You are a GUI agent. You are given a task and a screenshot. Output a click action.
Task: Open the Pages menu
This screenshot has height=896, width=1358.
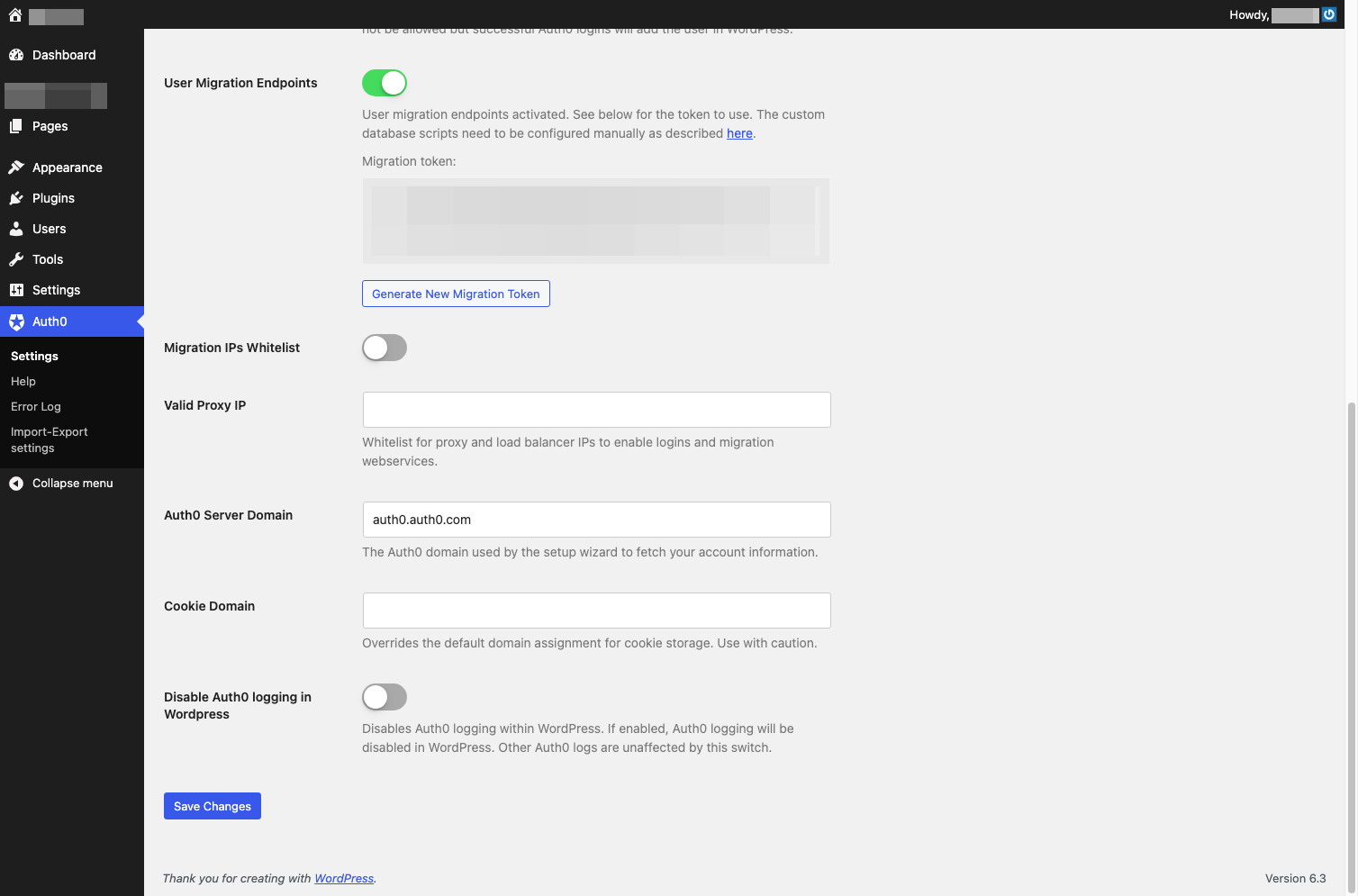[x=72, y=126]
